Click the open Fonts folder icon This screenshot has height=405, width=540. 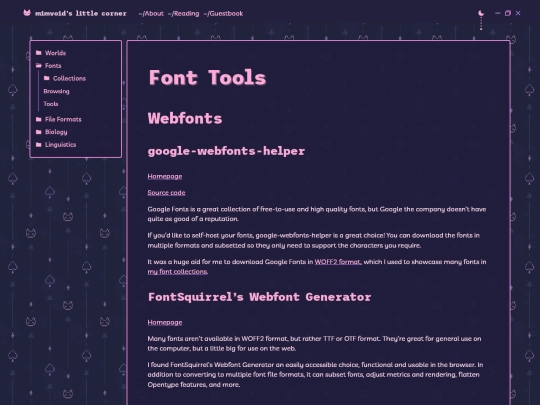[x=39, y=65]
